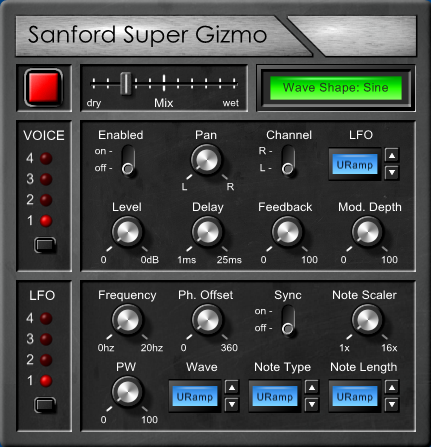Click the Wave URamp display box

click(x=195, y=396)
